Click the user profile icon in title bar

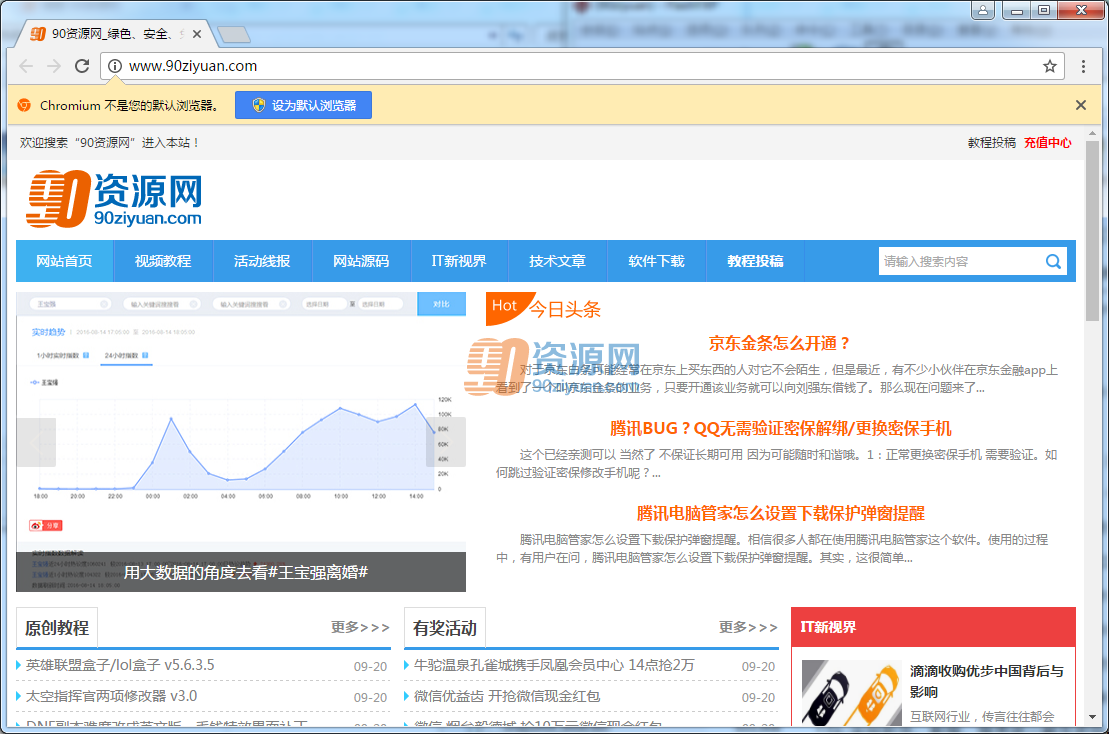982,10
